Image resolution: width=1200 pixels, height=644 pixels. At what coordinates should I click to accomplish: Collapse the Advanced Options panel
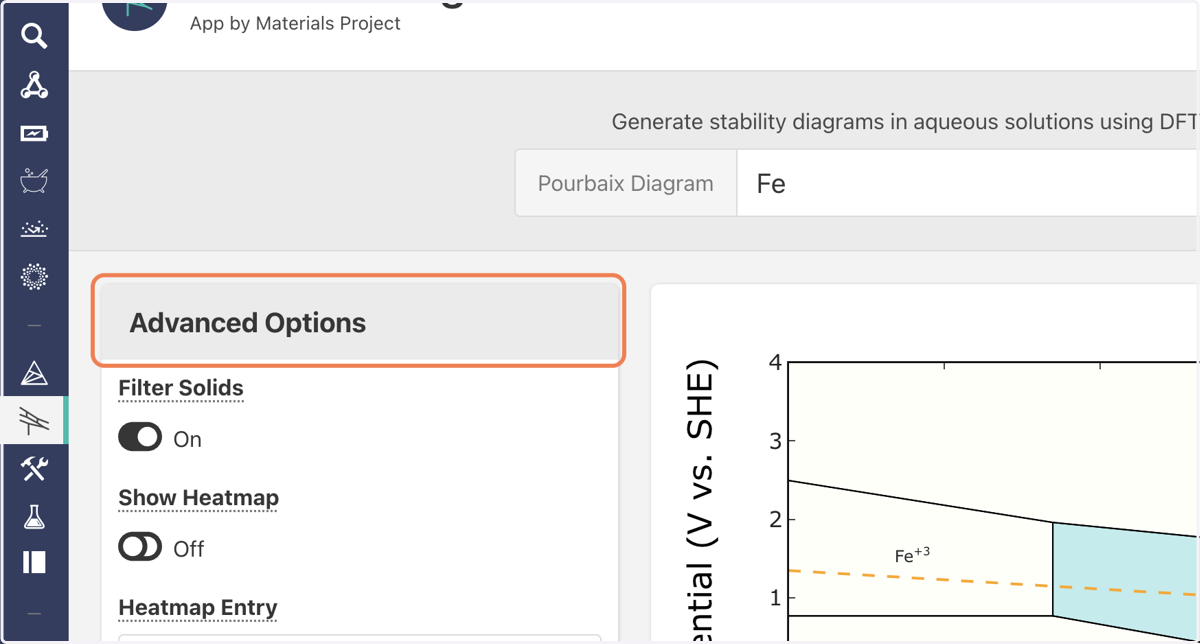tap(359, 322)
